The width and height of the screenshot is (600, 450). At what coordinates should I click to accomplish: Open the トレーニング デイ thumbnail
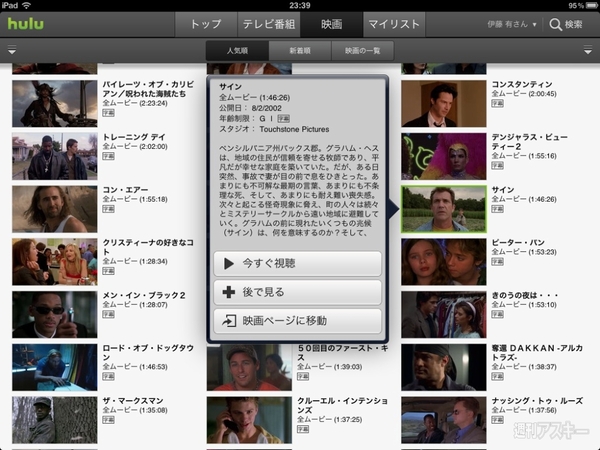(x=55, y=156)
